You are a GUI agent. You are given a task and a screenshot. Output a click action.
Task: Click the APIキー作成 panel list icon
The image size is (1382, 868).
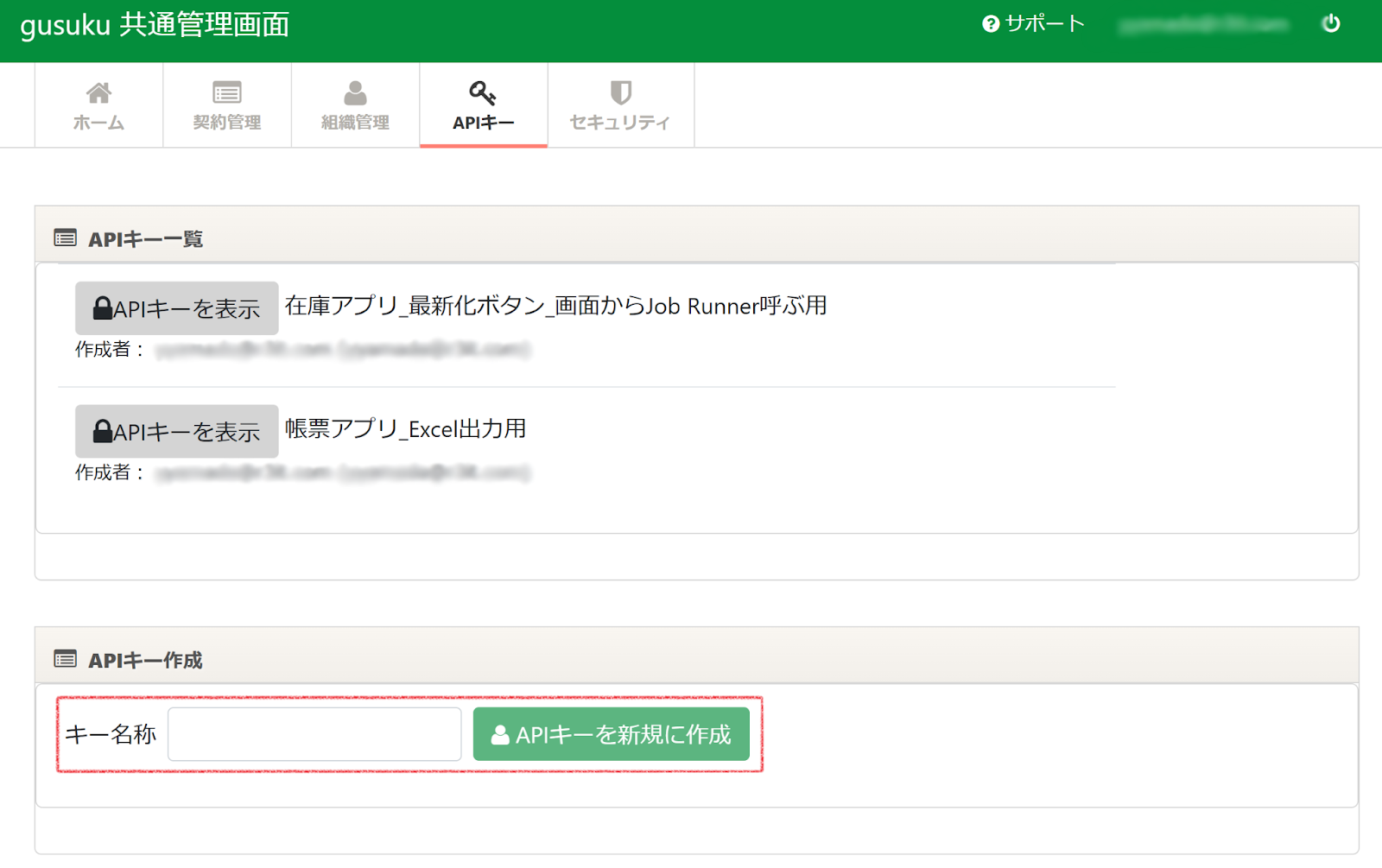pyautogui.click(x=66, y=659)
